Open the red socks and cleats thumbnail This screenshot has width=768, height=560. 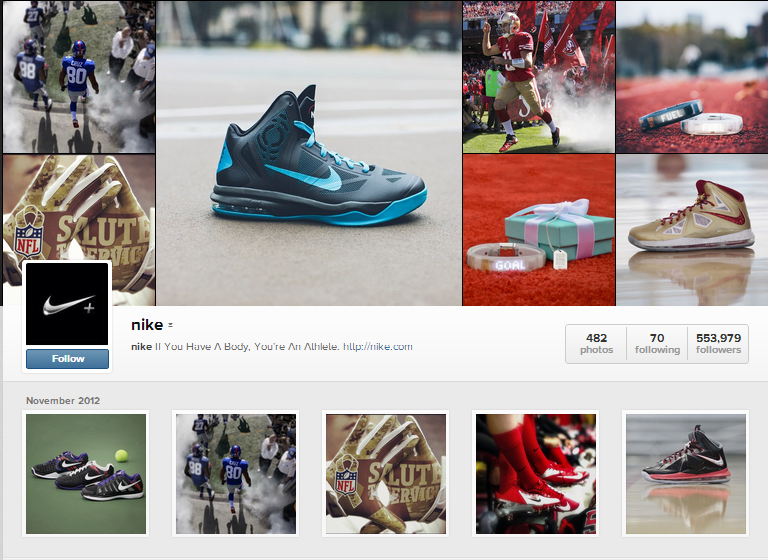536,474
